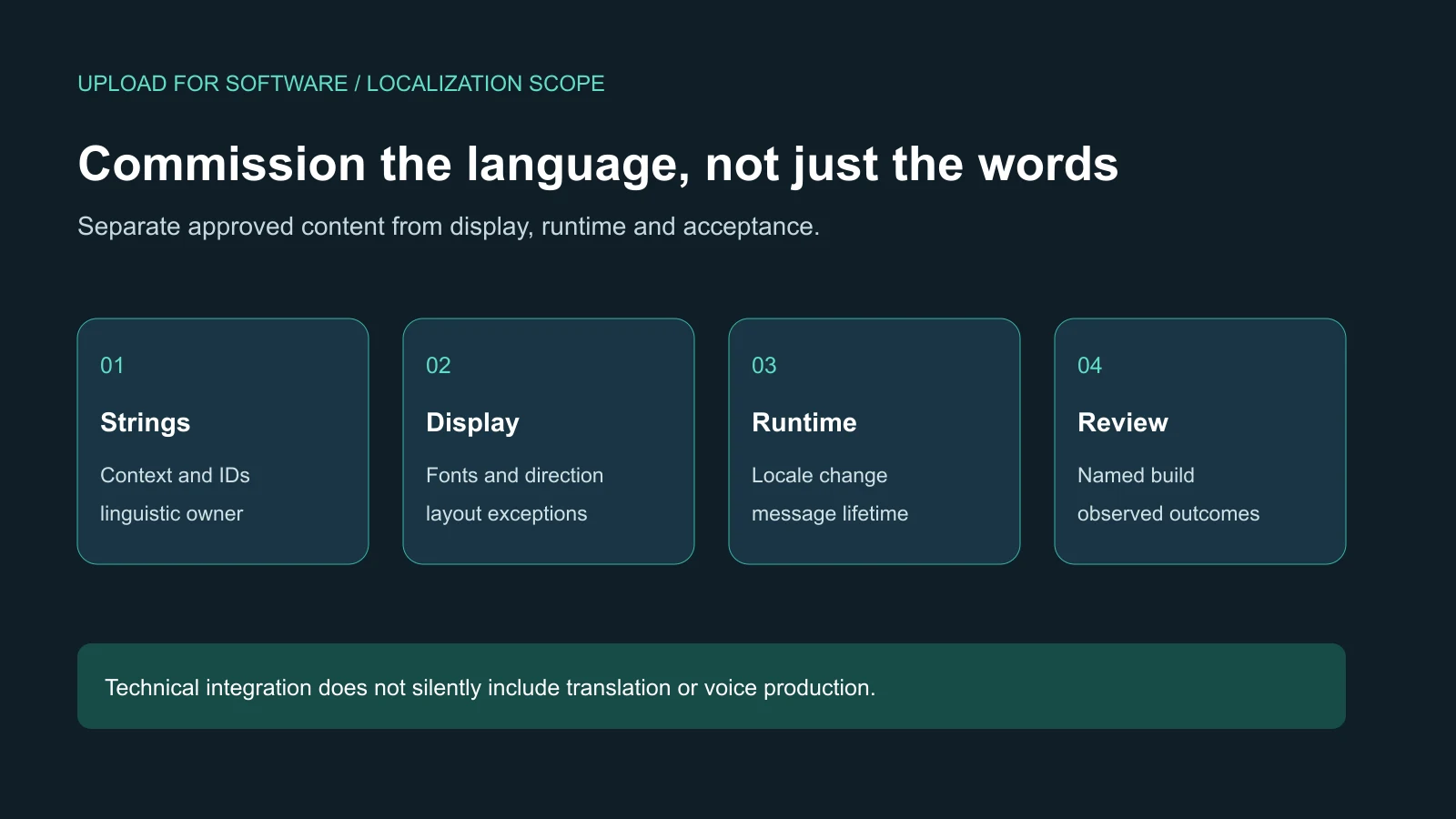
Task: Click the 'linguistic owner' line
Action: point(172,514)
